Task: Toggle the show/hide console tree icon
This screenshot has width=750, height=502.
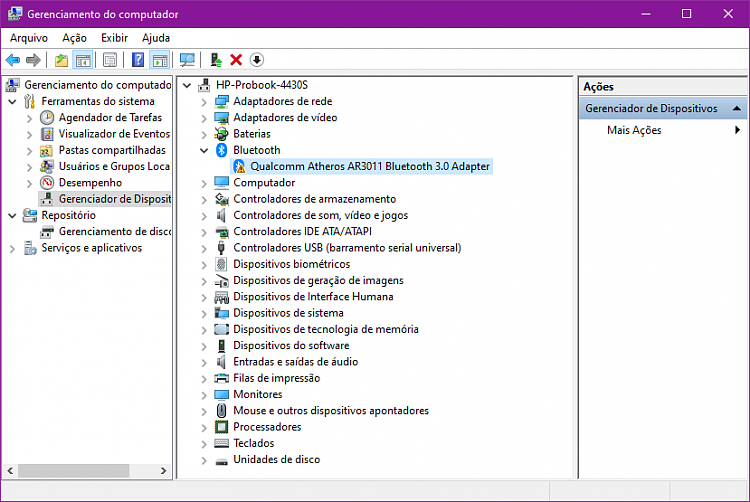Action: tap(83, 60)
